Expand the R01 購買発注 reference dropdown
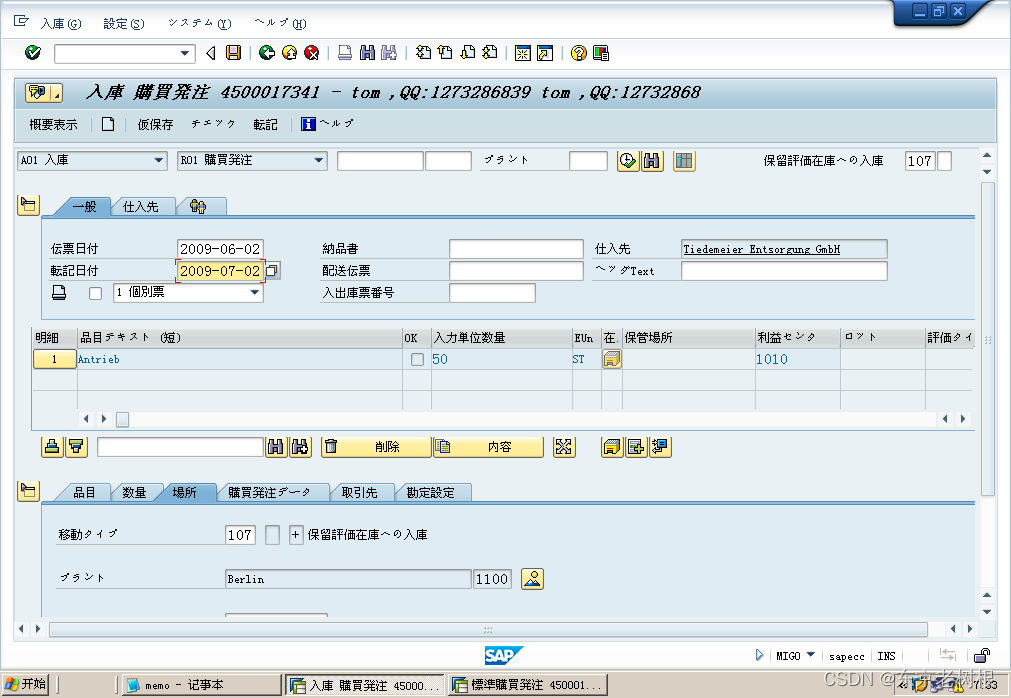 (318, 161)
